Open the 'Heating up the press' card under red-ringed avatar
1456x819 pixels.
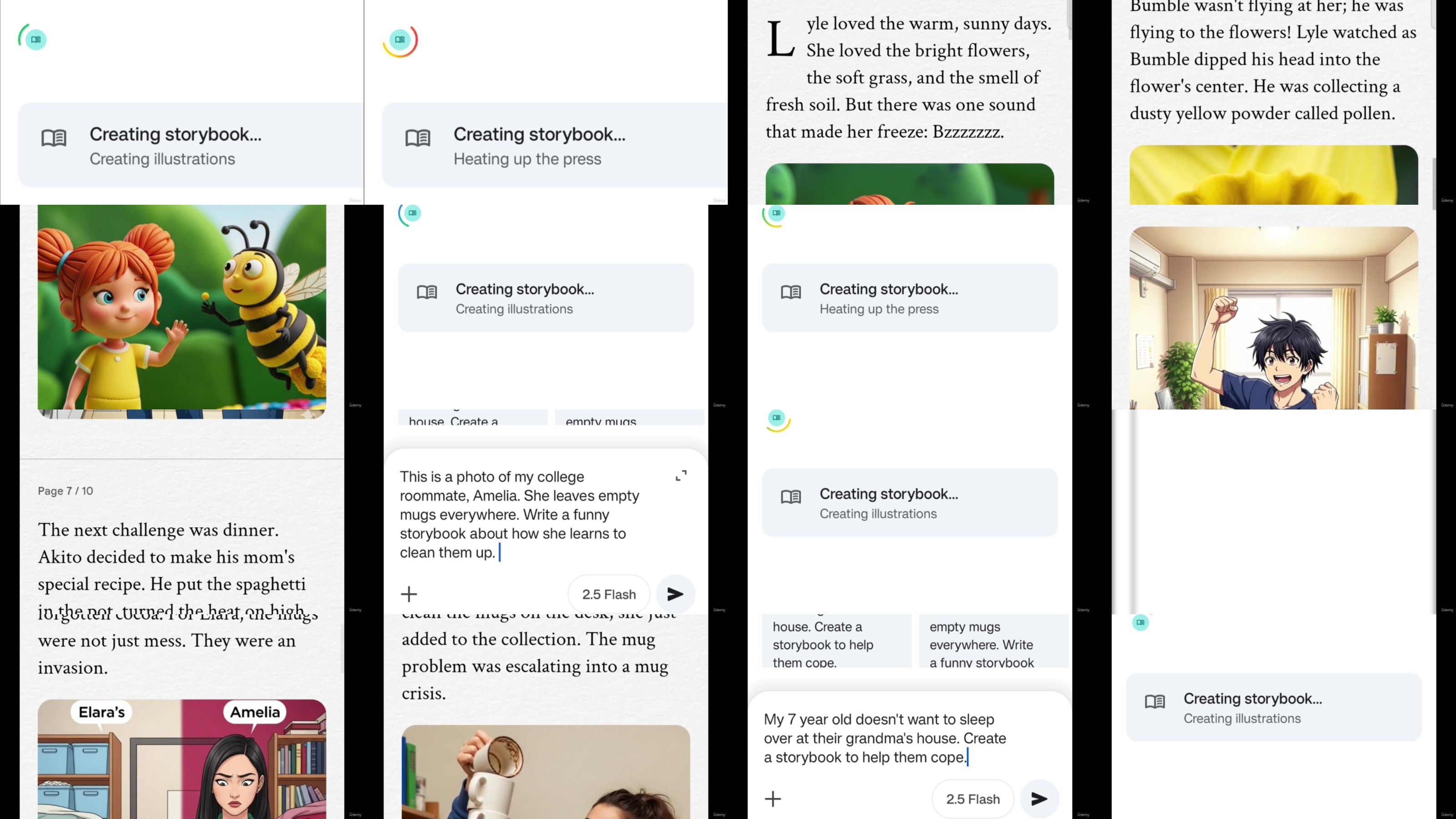[x=555, y=145]
